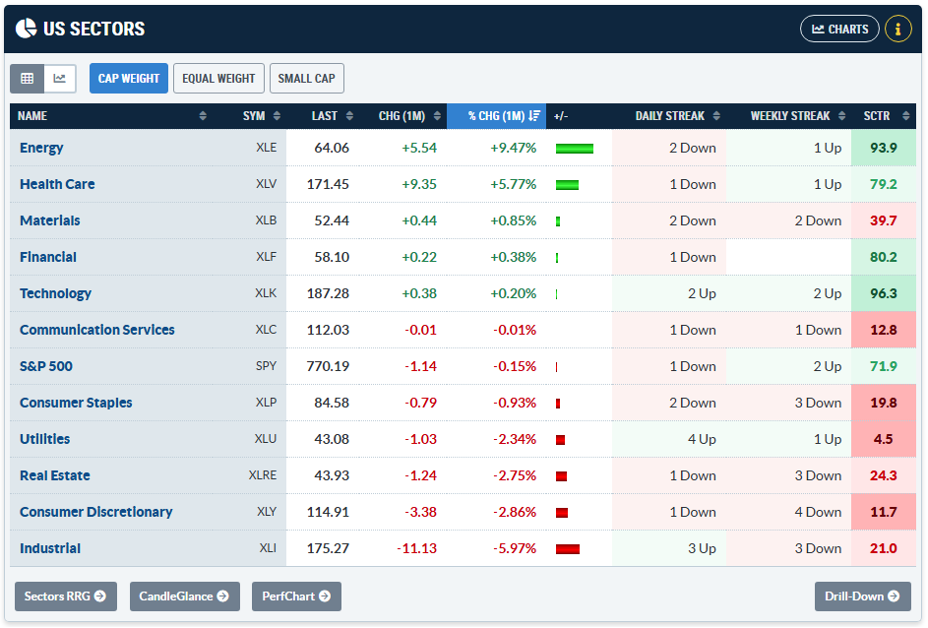Open the Health Care sector link
Image resolution: width=928 pixels, height=628 pixels.
(x=57, y=184)
